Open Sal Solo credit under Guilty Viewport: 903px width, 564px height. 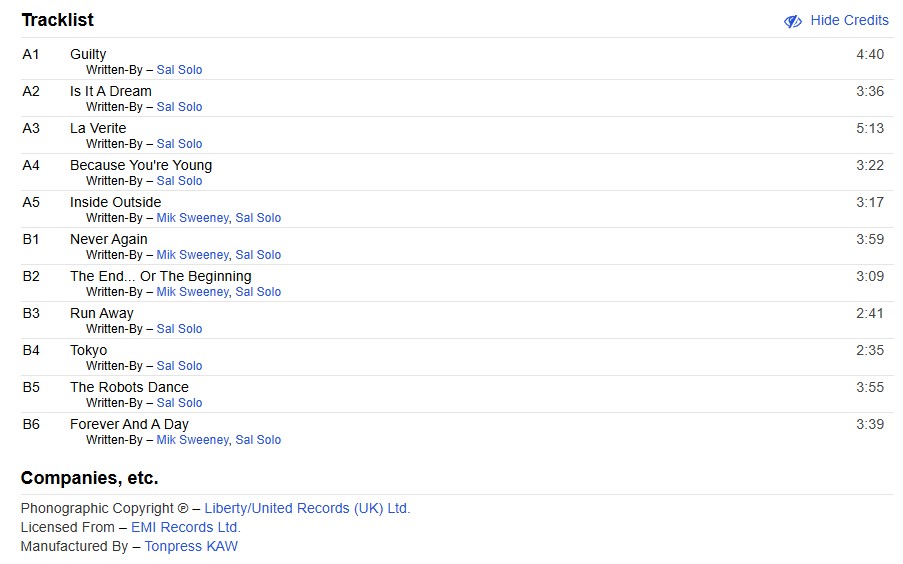(179, 70)
